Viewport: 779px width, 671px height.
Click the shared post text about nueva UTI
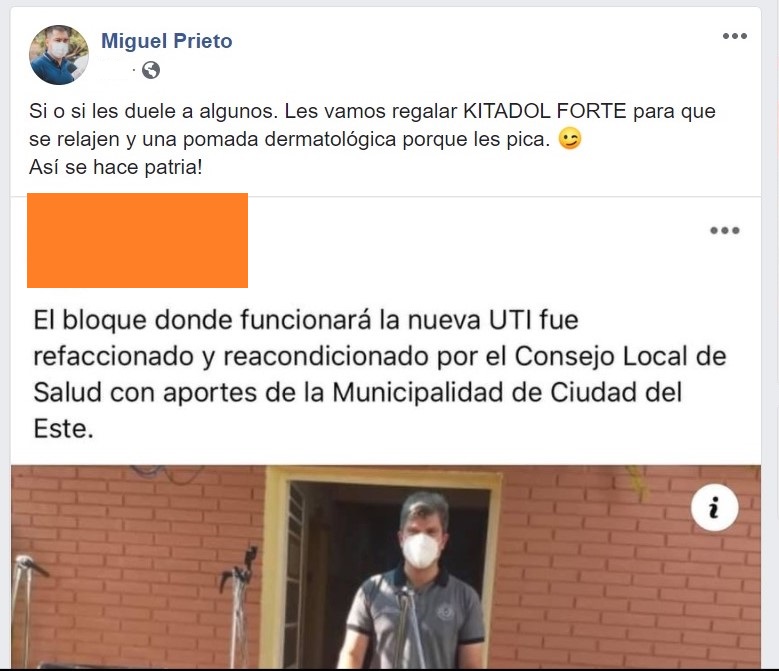pos(380,374)
